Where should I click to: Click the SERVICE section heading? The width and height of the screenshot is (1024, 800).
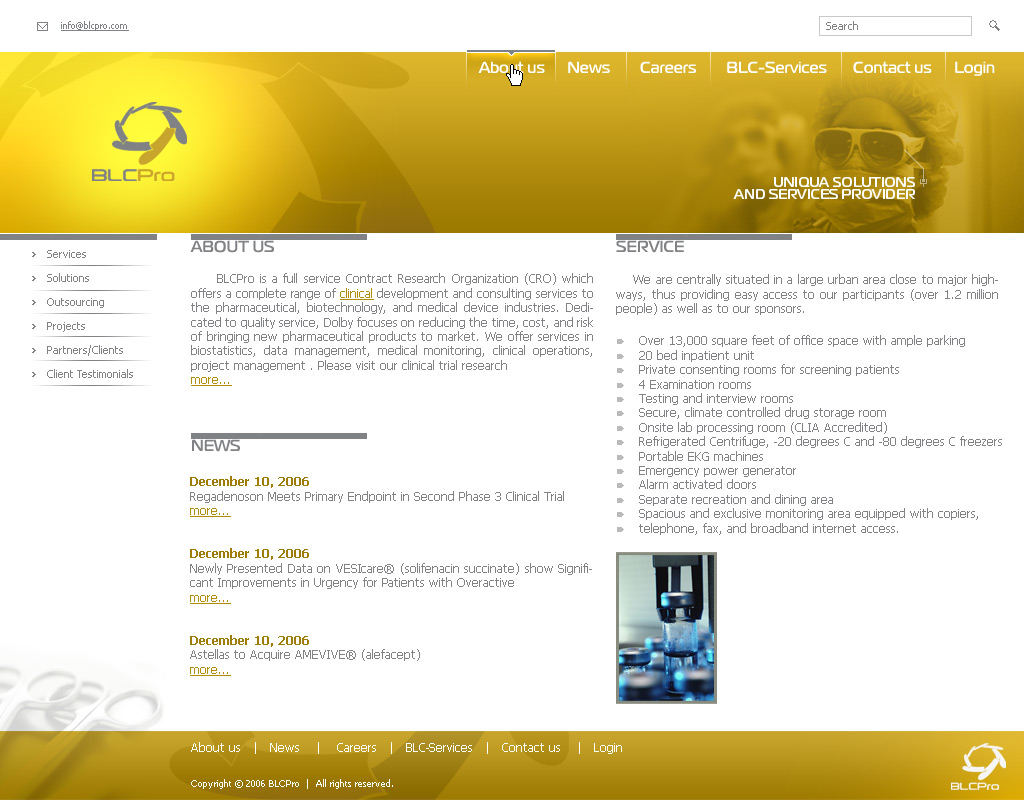tap(650, 247)
